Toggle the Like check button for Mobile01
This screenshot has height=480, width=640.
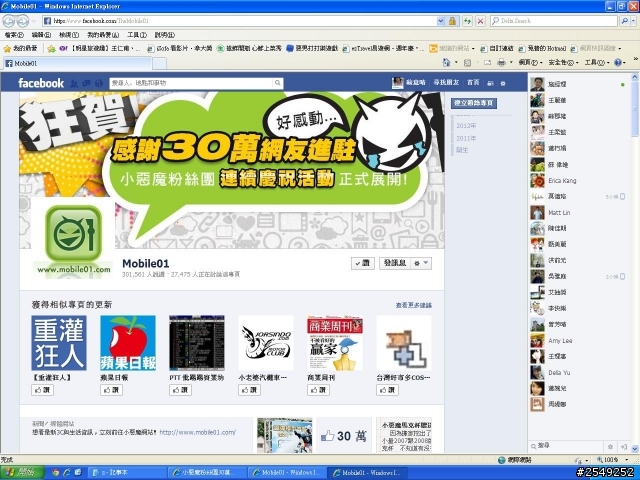[362, 263]
